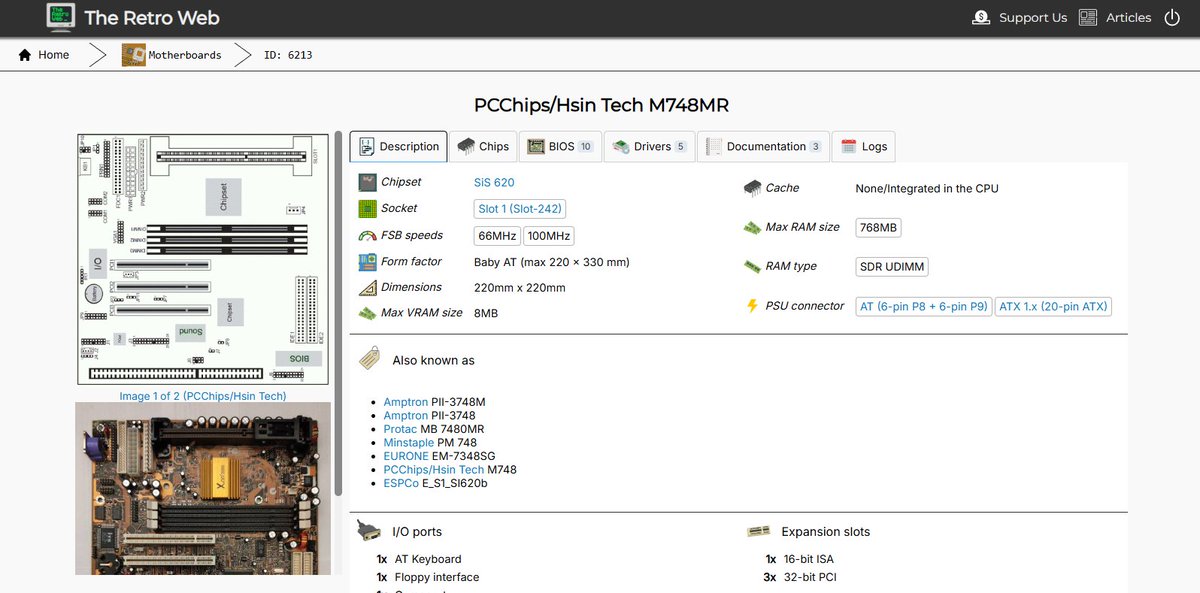Click the Motherboards breadcrumb text
Image resolution: width=1200 pixels, height=593 pixels.
pos(185,55)
